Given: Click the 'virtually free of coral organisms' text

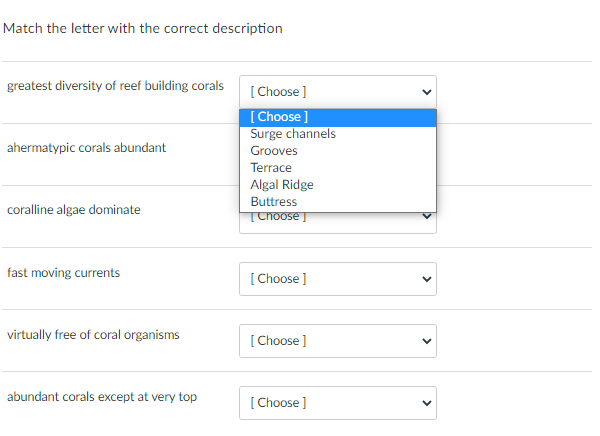Looking at the screenshot, I should (x=93, y=334).
